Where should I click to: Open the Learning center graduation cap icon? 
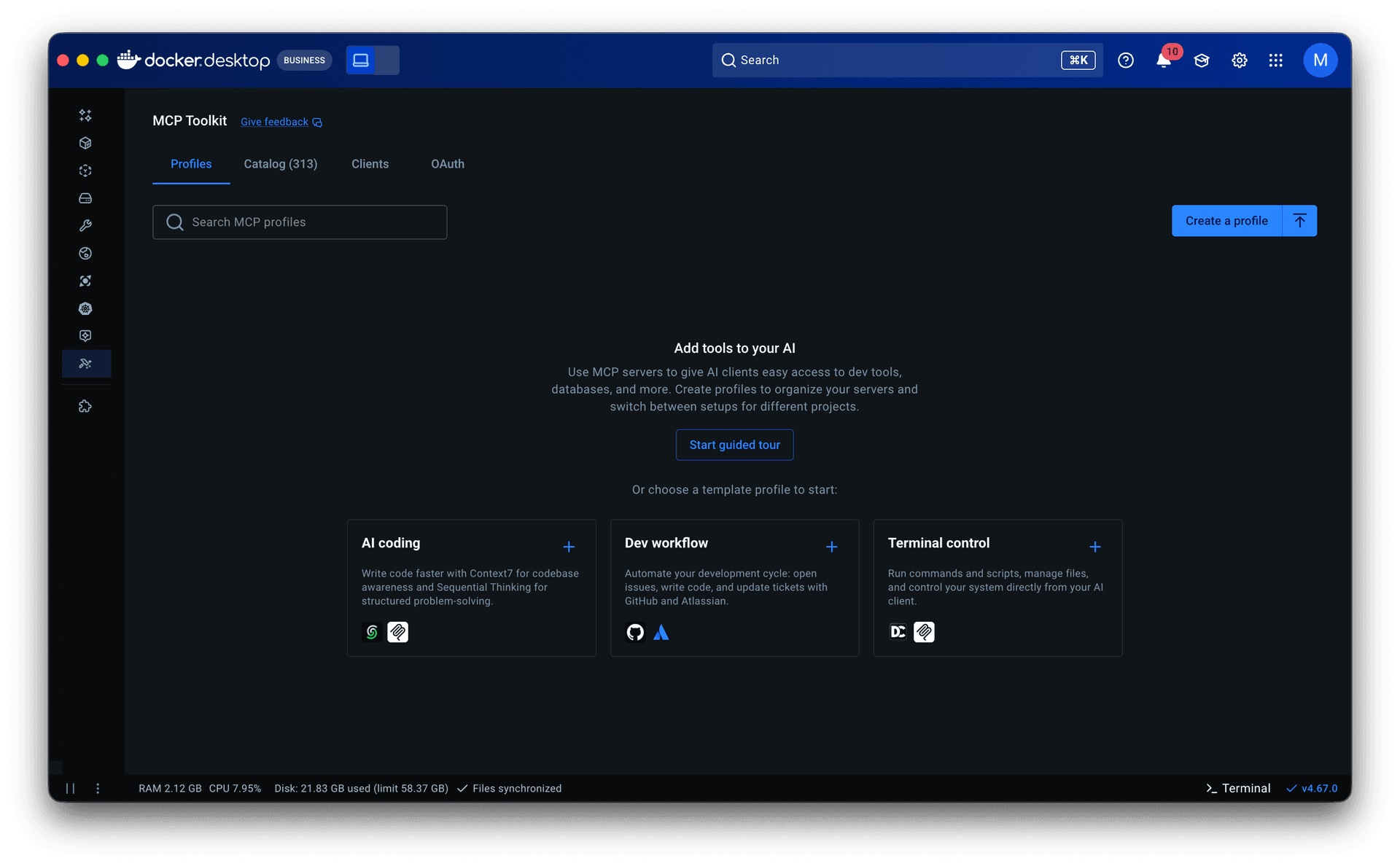point(1202,61)
